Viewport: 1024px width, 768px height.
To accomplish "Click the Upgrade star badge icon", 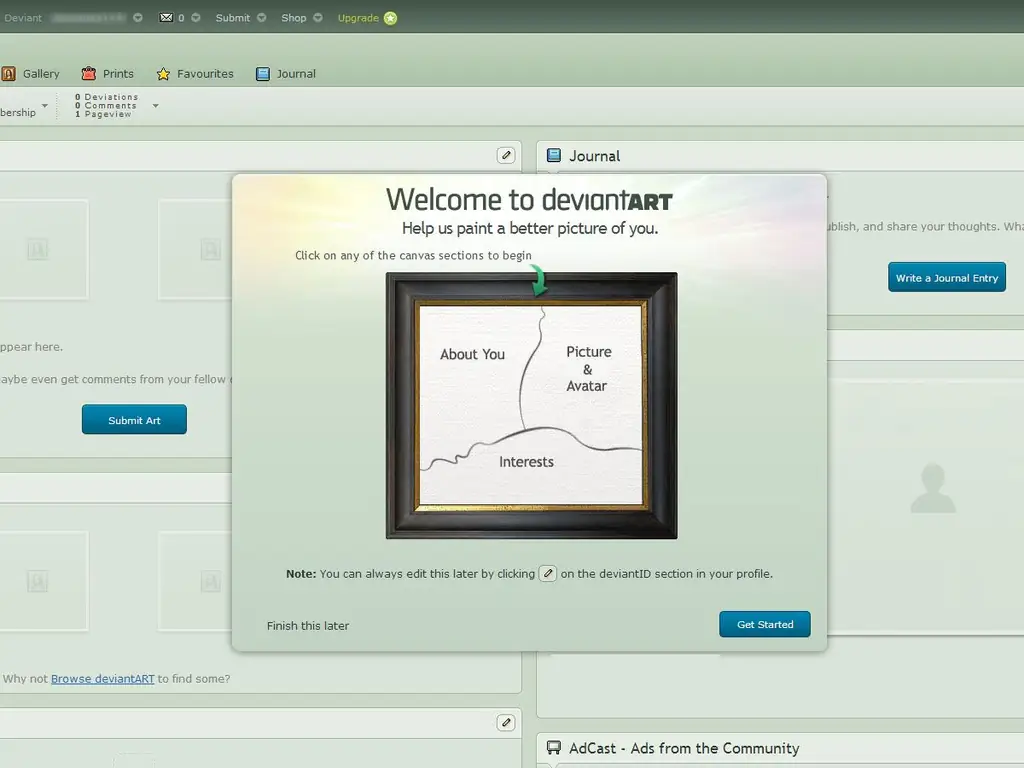I will tap(391, 18).
